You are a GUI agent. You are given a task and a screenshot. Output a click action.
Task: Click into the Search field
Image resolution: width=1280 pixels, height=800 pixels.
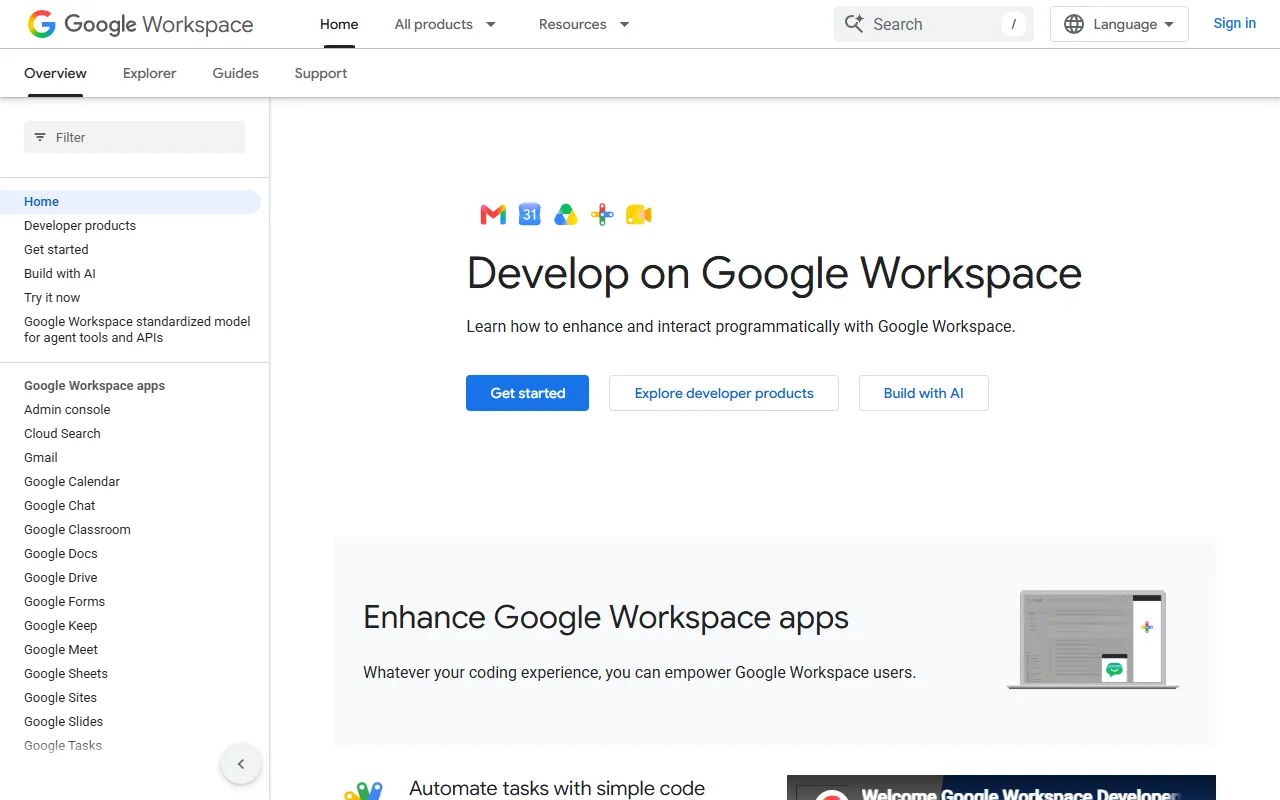934,24
